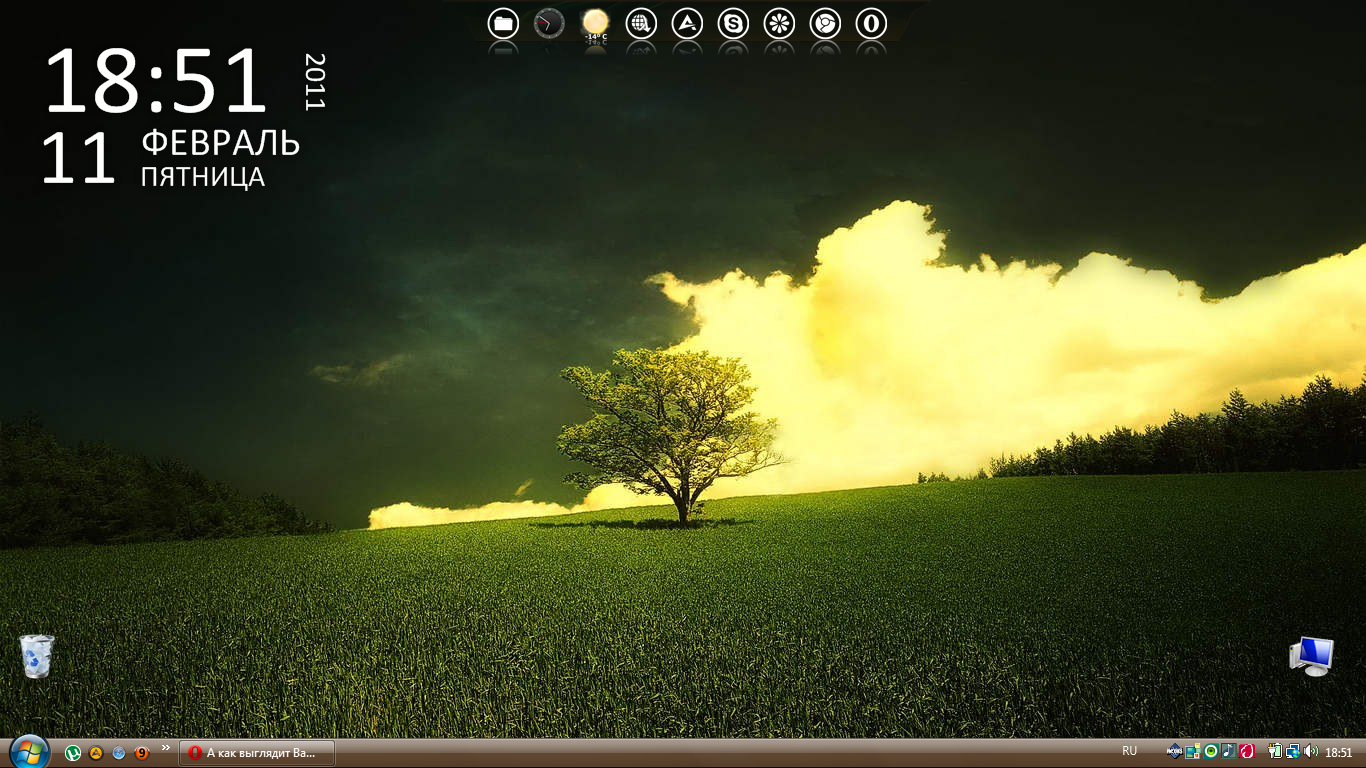This screenshot has height=768, width=1366.
Task: Click the network icon in the system tray
Action: click(x=1293, y=752)
